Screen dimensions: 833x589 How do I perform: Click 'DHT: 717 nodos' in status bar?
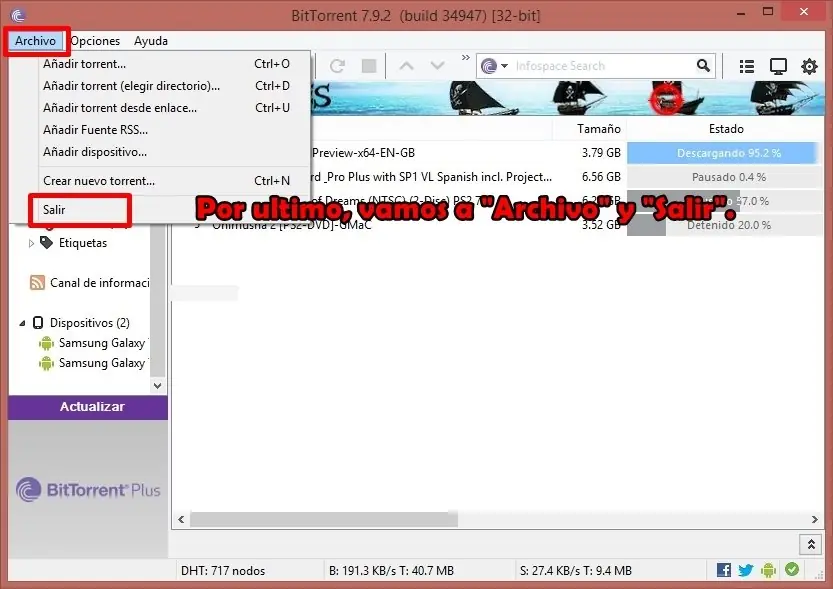click(223, 571)
